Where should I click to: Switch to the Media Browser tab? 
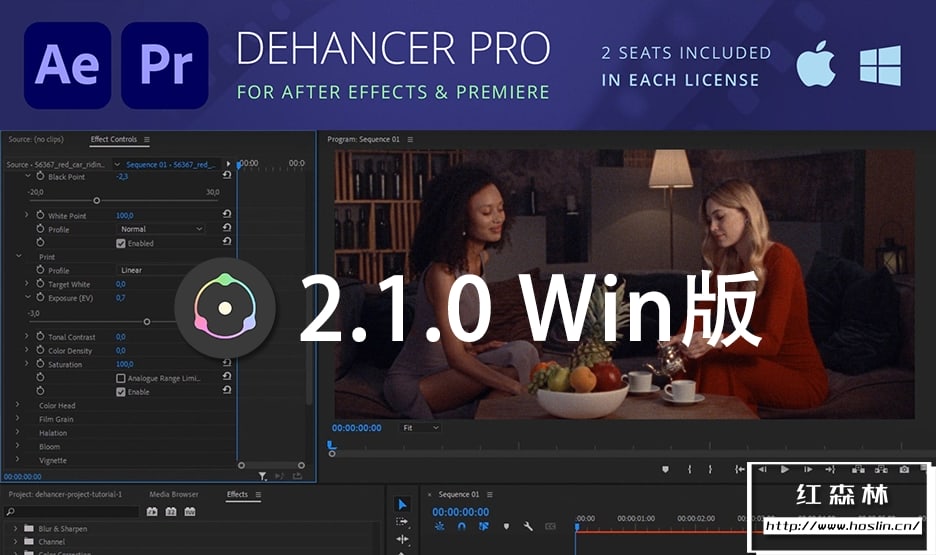click(174, 494)
